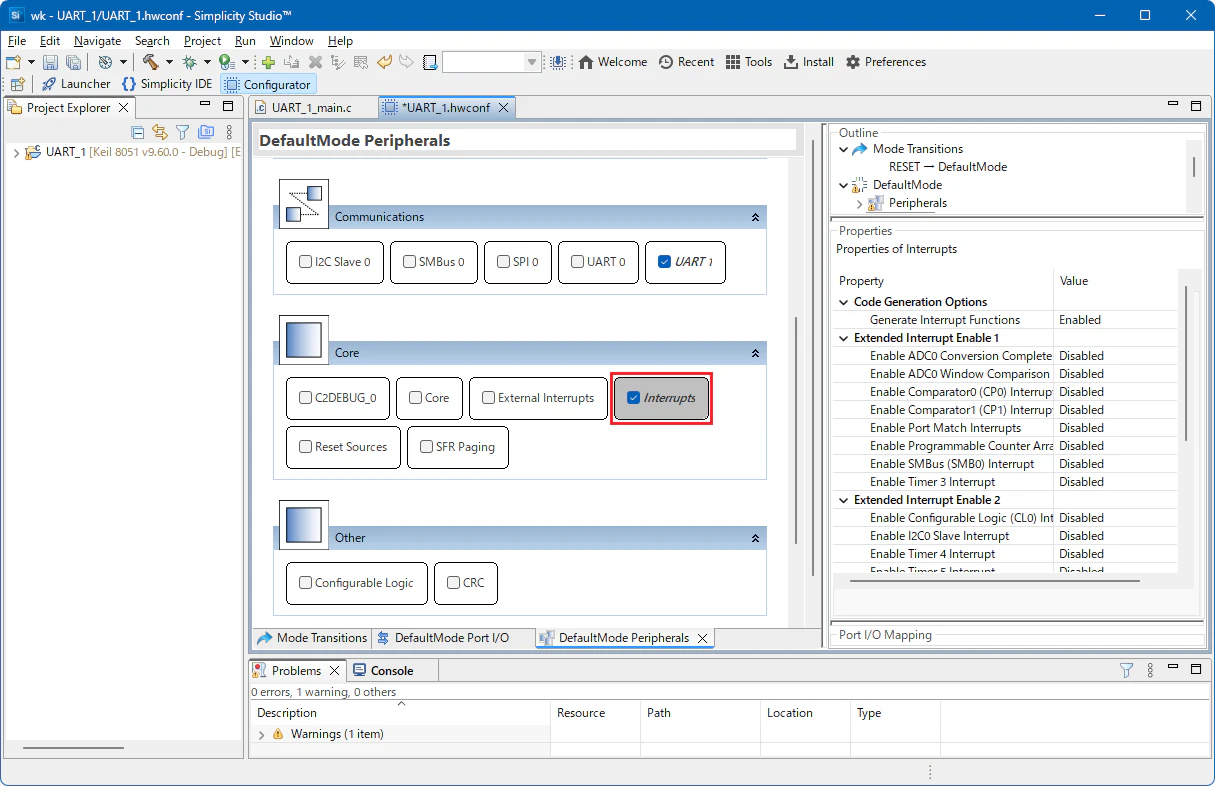Switch to Mode Transitions tab
Viewport: 1215px width, 786px height.
pyautogui.click(x=312, y=638)
